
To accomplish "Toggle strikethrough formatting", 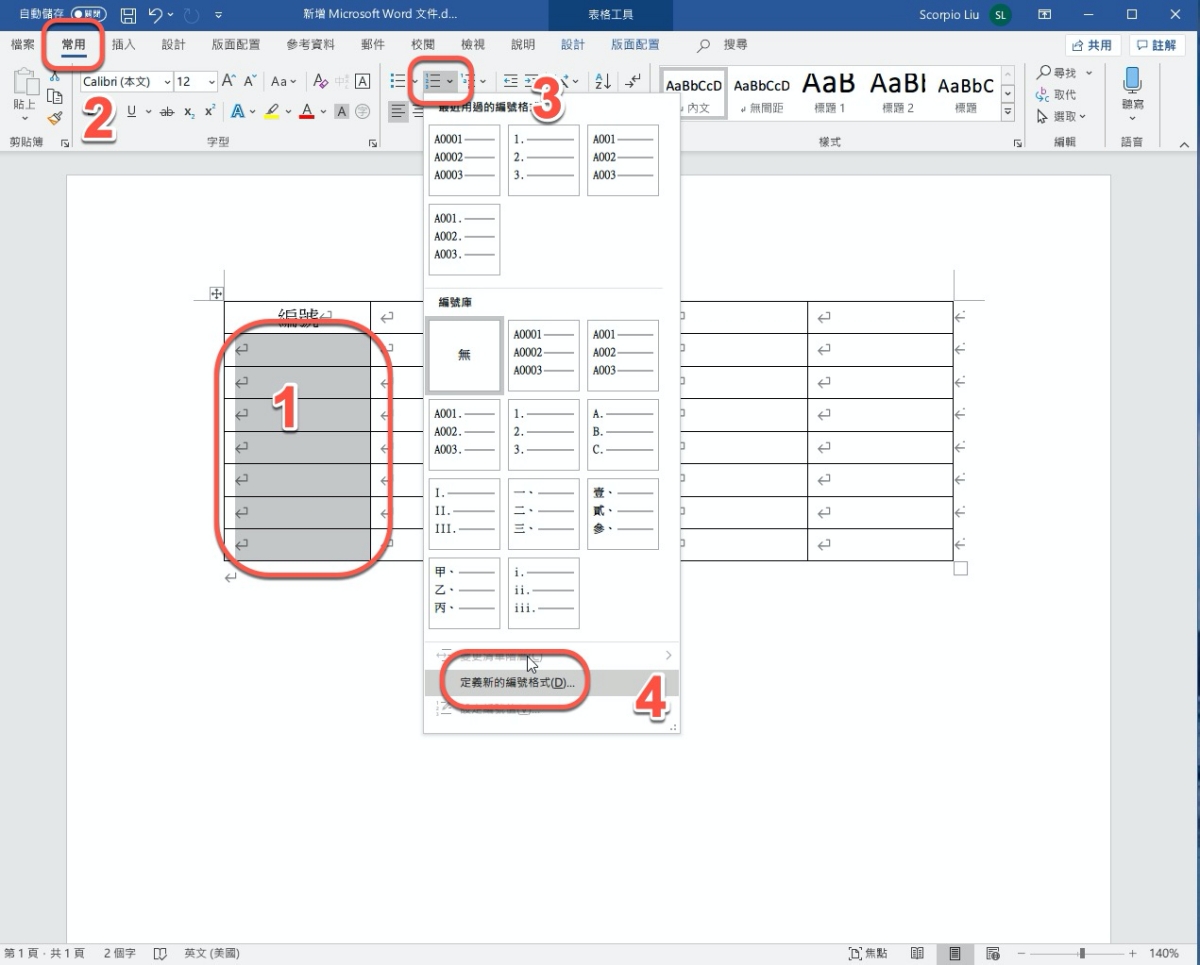I will (x=167, y=111).
